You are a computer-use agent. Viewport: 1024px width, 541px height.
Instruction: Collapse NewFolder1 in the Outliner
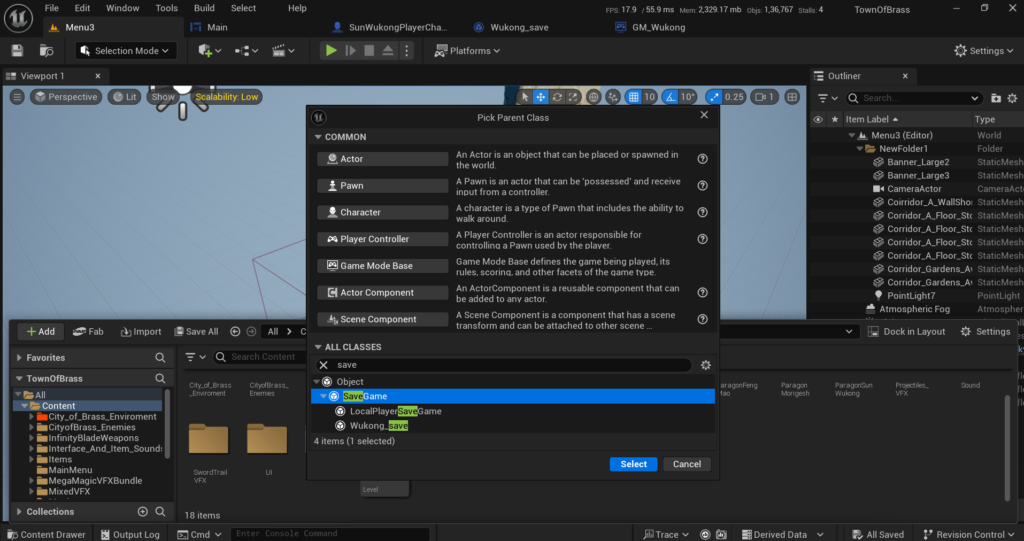coord(859,148)
